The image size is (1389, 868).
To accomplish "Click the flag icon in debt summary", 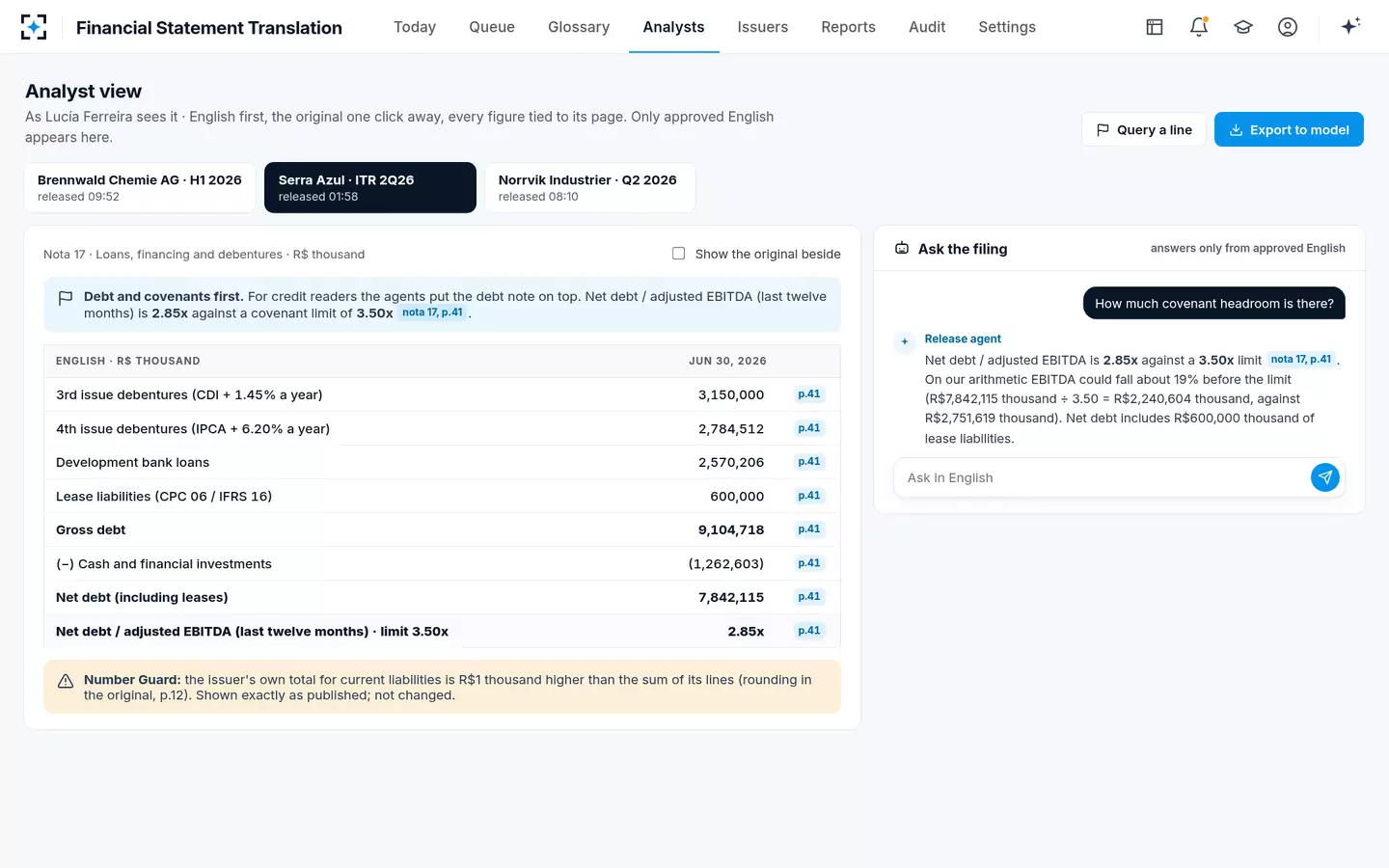I will [66, 299].
